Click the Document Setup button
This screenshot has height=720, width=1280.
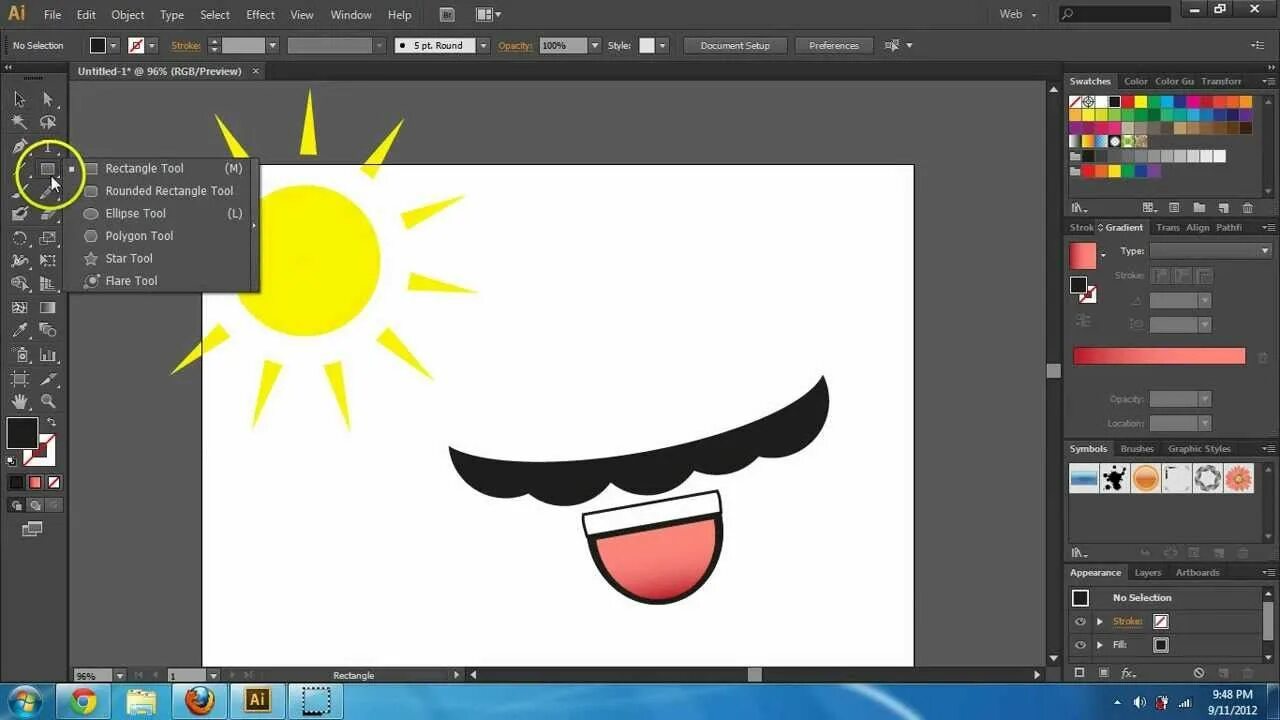click(735, 46)
